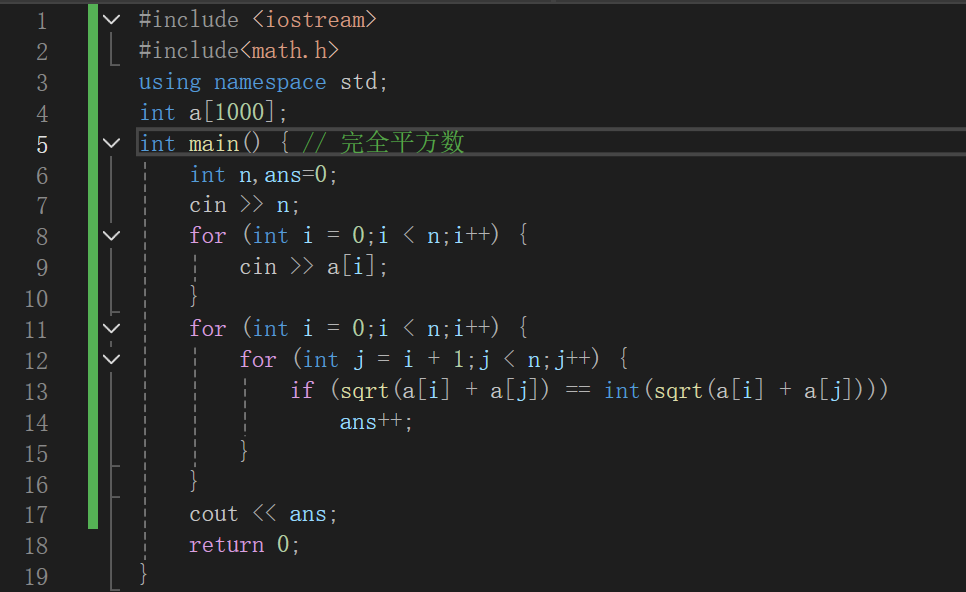Click 'using namespace' keywords on line 3

[232, 82]
